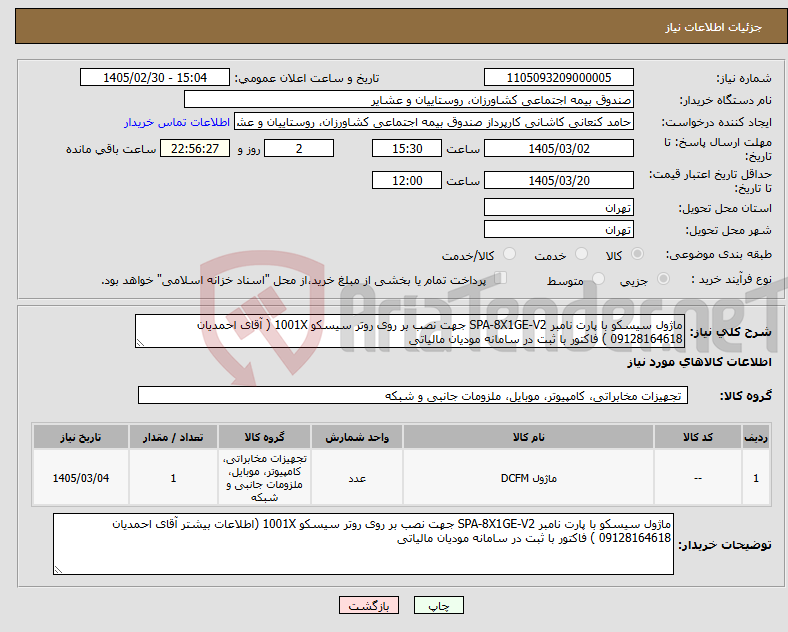Click the ساعت باقی مانده label
Image resolution: width=788 pixels, height=632 pixels.
pyautogui.click(x=111, y=149)
